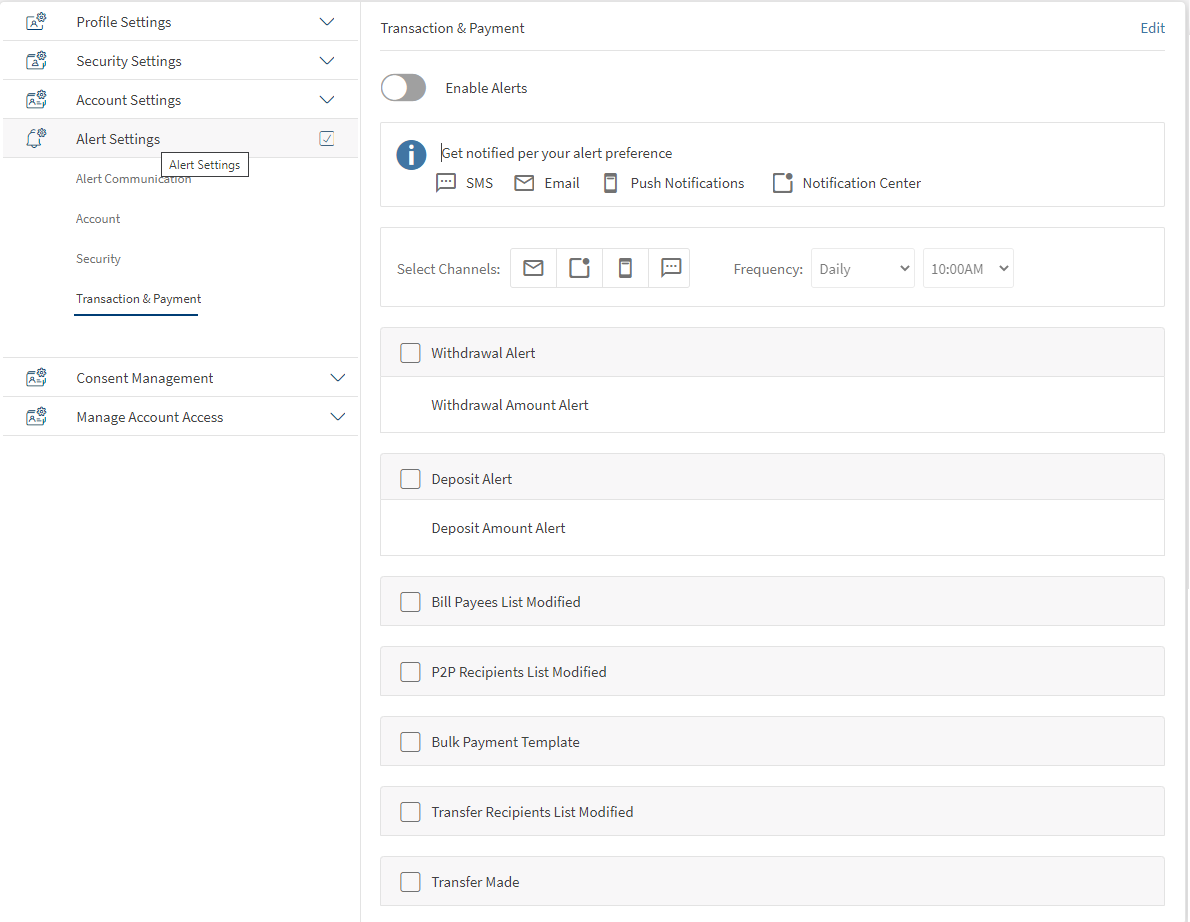1190x922 pixels.
Task: Select the Notification Center channel icon
Action: click(579, 268)
